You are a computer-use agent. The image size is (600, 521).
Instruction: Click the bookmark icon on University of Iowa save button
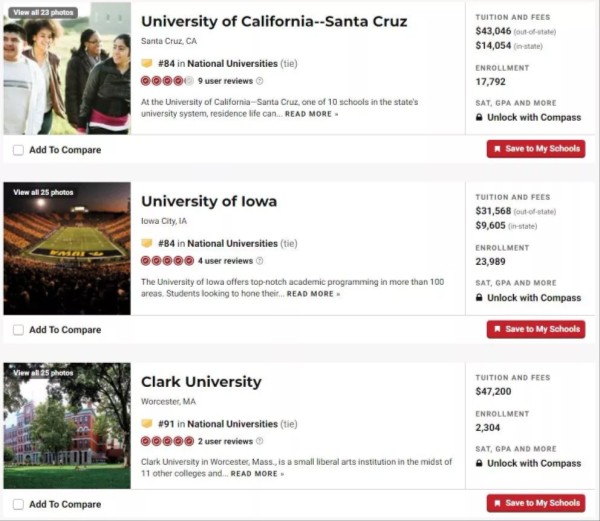497,329
